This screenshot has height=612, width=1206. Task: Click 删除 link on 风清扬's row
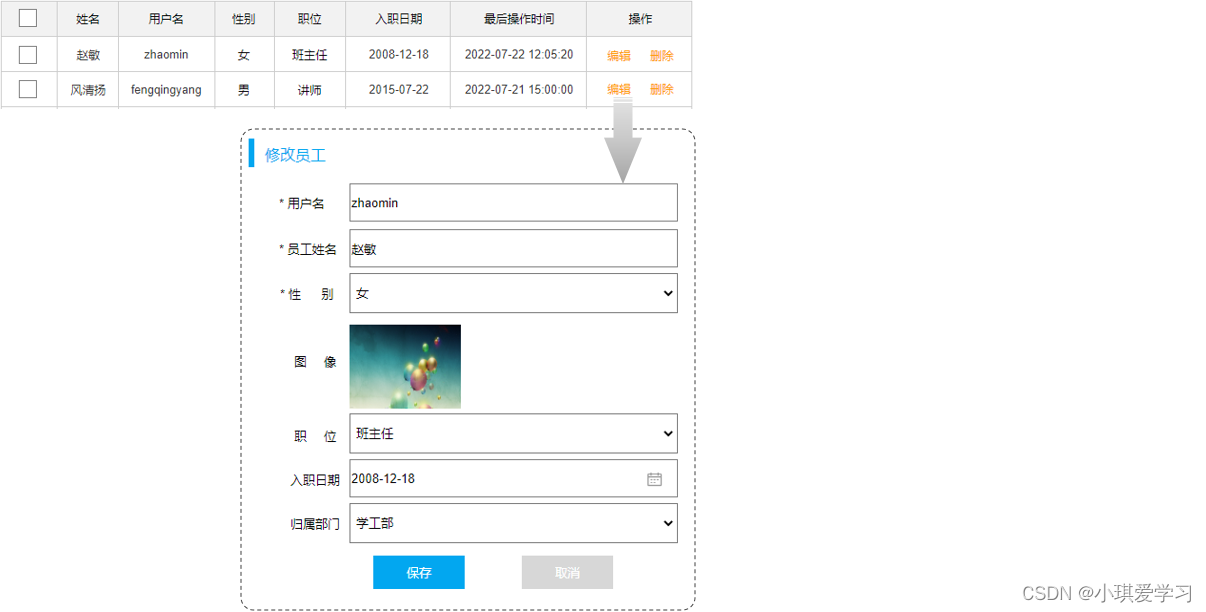pos(661,89)
